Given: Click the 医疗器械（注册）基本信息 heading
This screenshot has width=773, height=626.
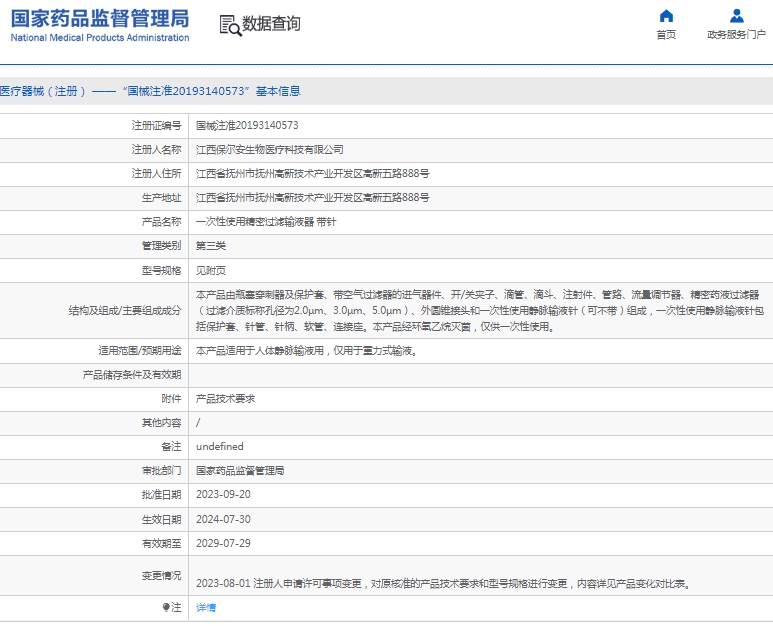Looking at the screenshot, I should (x=150, y=91).
